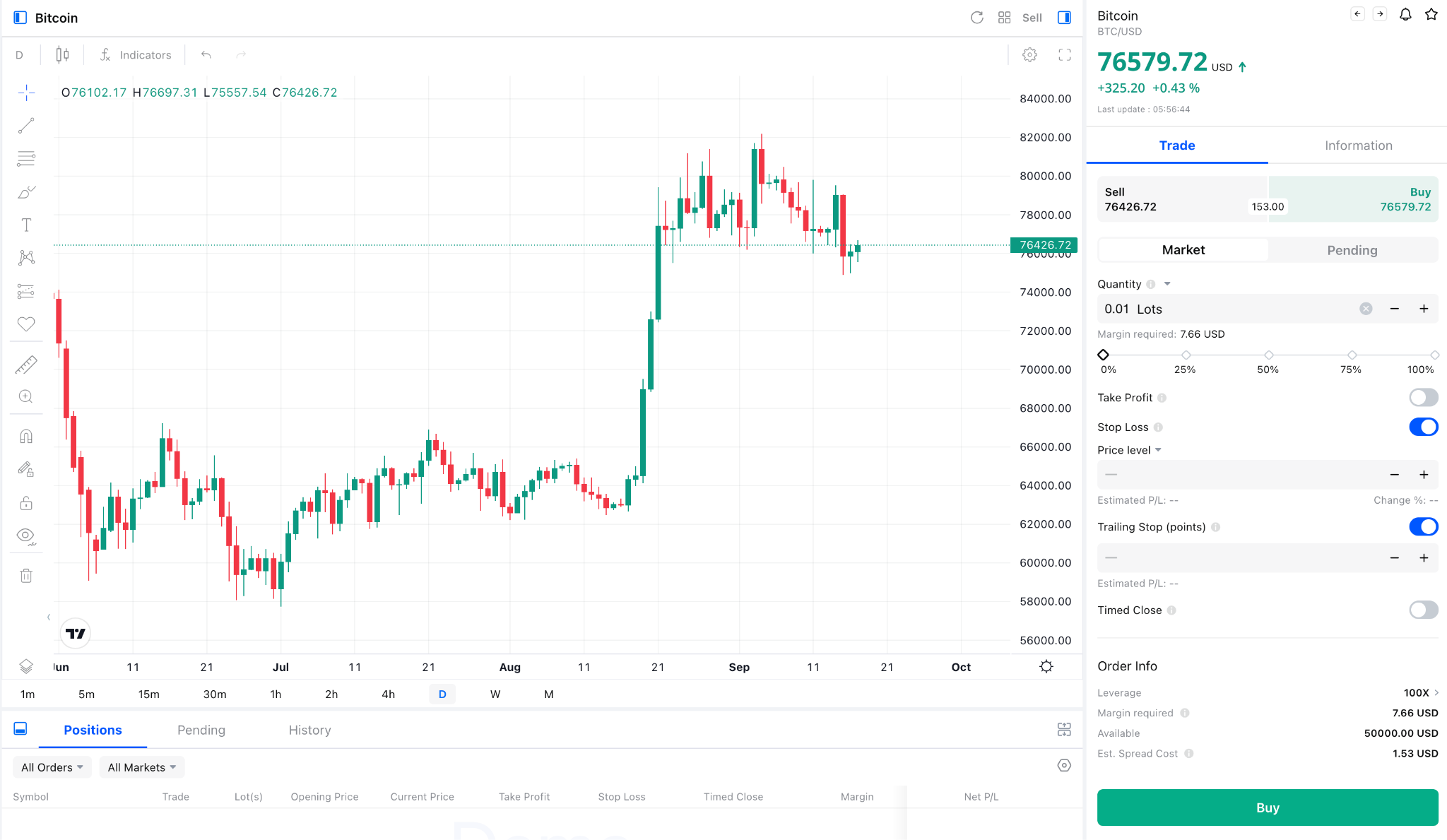This screenshot has height=840, width=1447.
Task: Add Bitcoin to favorites star
Action: pos(1431,14)
